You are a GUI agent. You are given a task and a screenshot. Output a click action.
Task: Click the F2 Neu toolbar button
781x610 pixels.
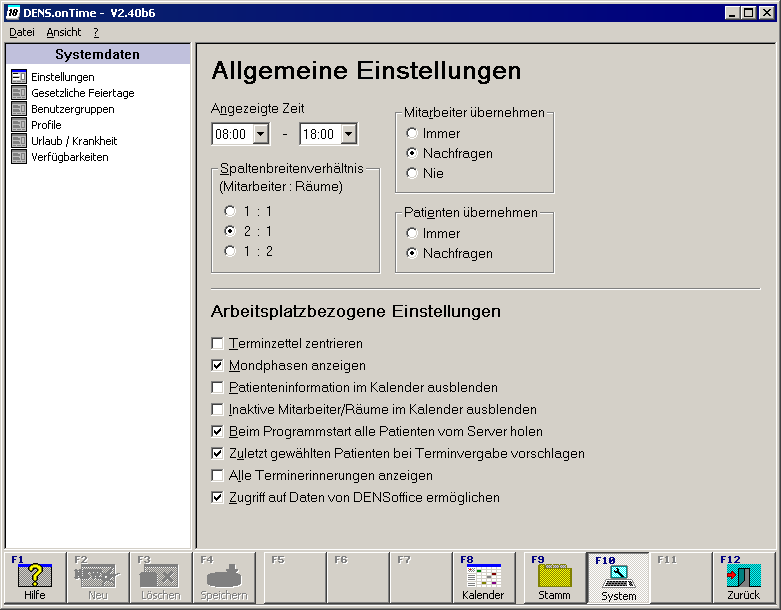click(98, 578)
